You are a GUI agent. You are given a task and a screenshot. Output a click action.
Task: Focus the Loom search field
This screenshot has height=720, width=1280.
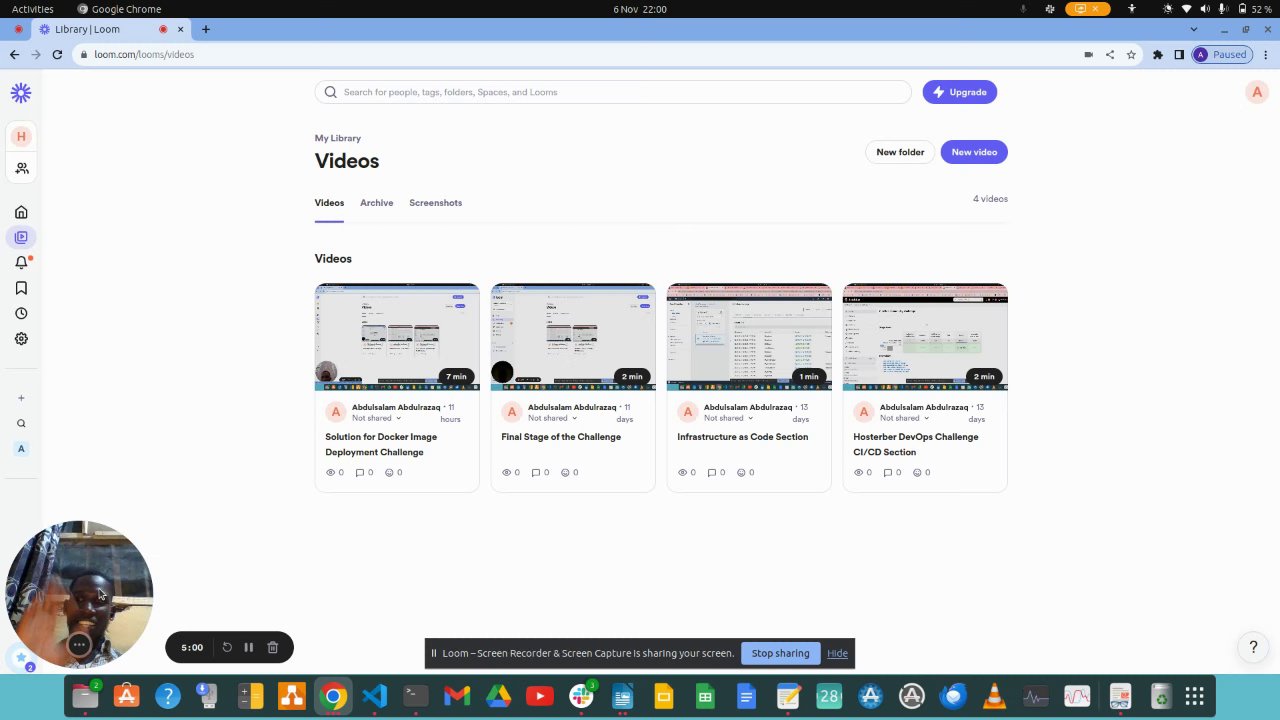(x=613, y=92)
